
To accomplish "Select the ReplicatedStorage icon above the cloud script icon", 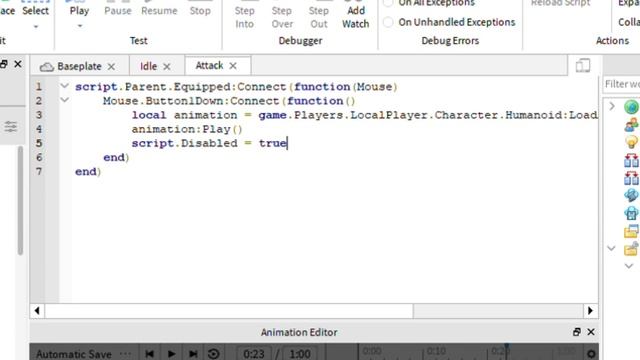I will 631,178.
